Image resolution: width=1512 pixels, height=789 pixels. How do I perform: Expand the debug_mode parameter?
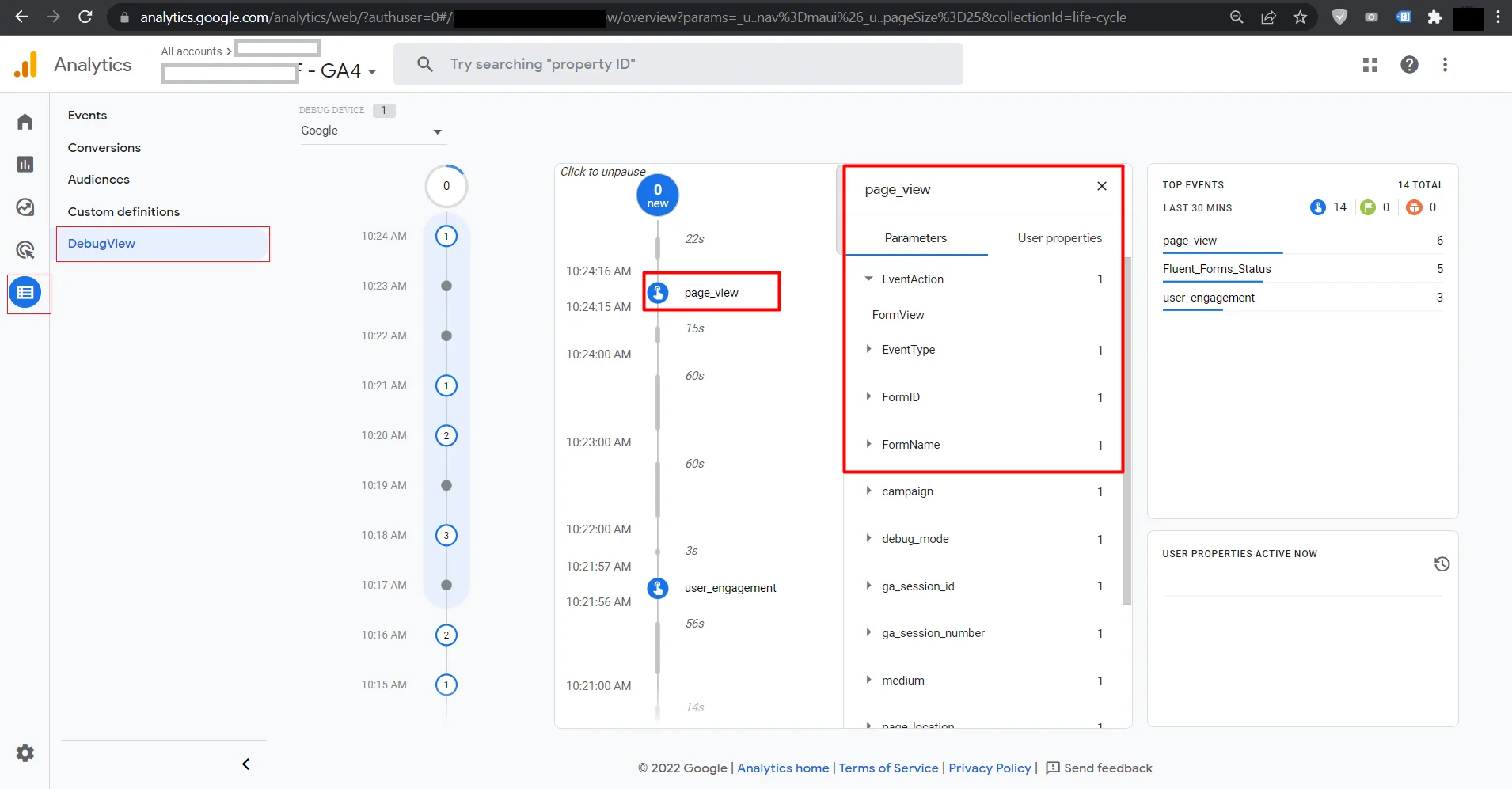click(868, 538)
